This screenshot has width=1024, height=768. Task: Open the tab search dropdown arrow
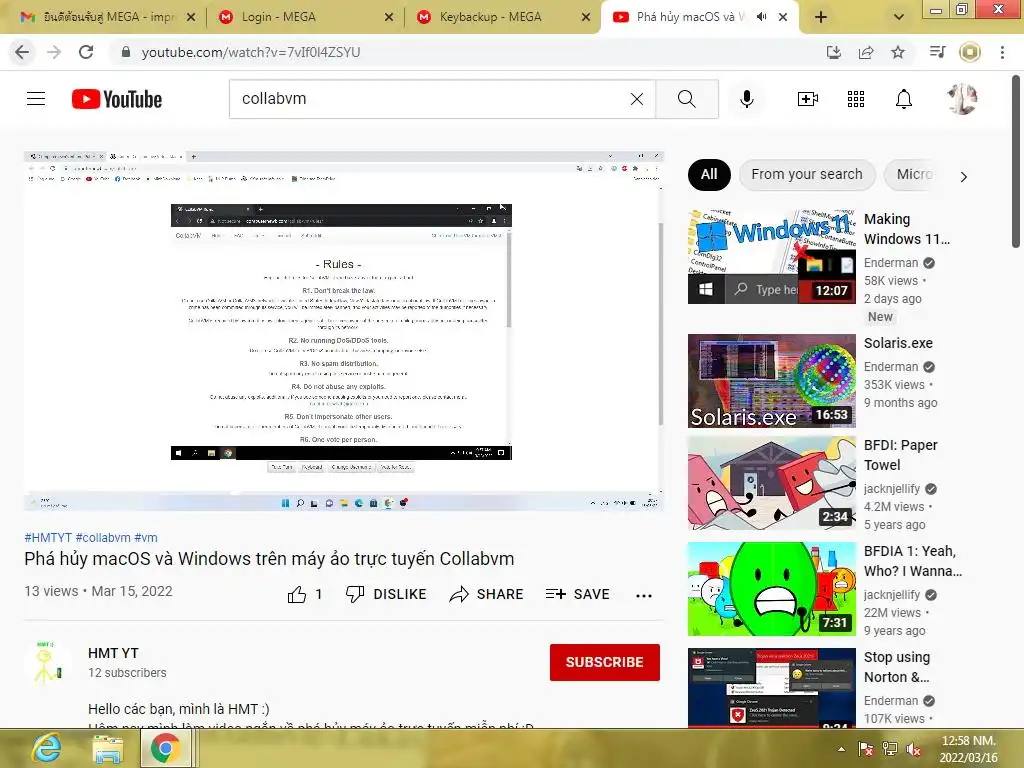(x=899, y=17)
